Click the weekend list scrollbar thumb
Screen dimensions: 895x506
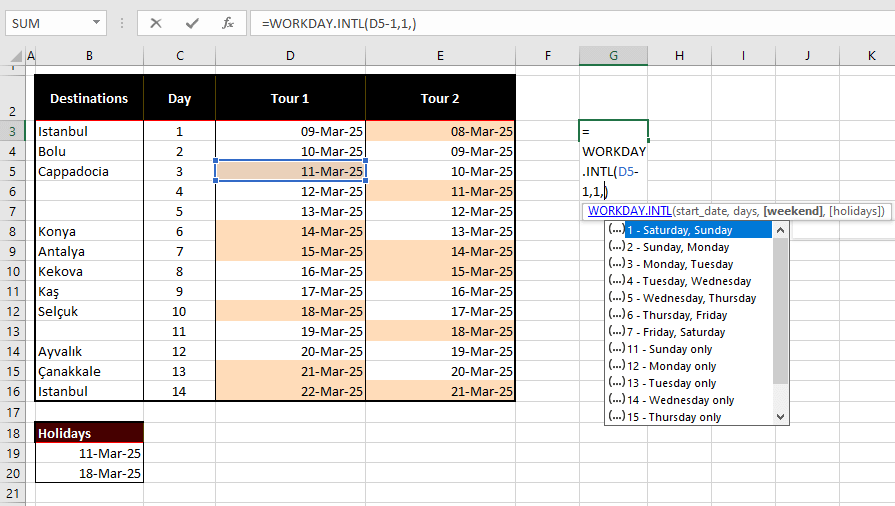pyautogui.click(x=781, y=310)
